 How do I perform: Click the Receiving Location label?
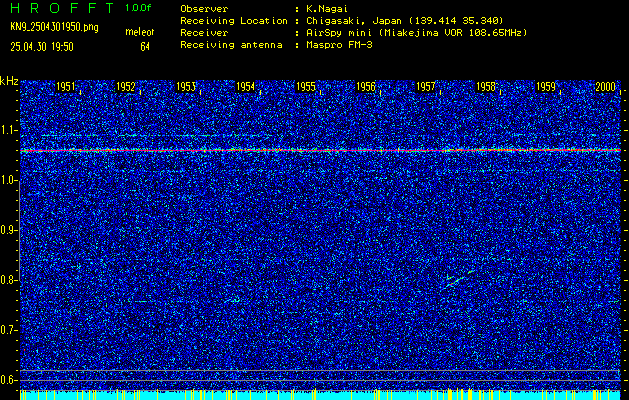tap(234, 21)
